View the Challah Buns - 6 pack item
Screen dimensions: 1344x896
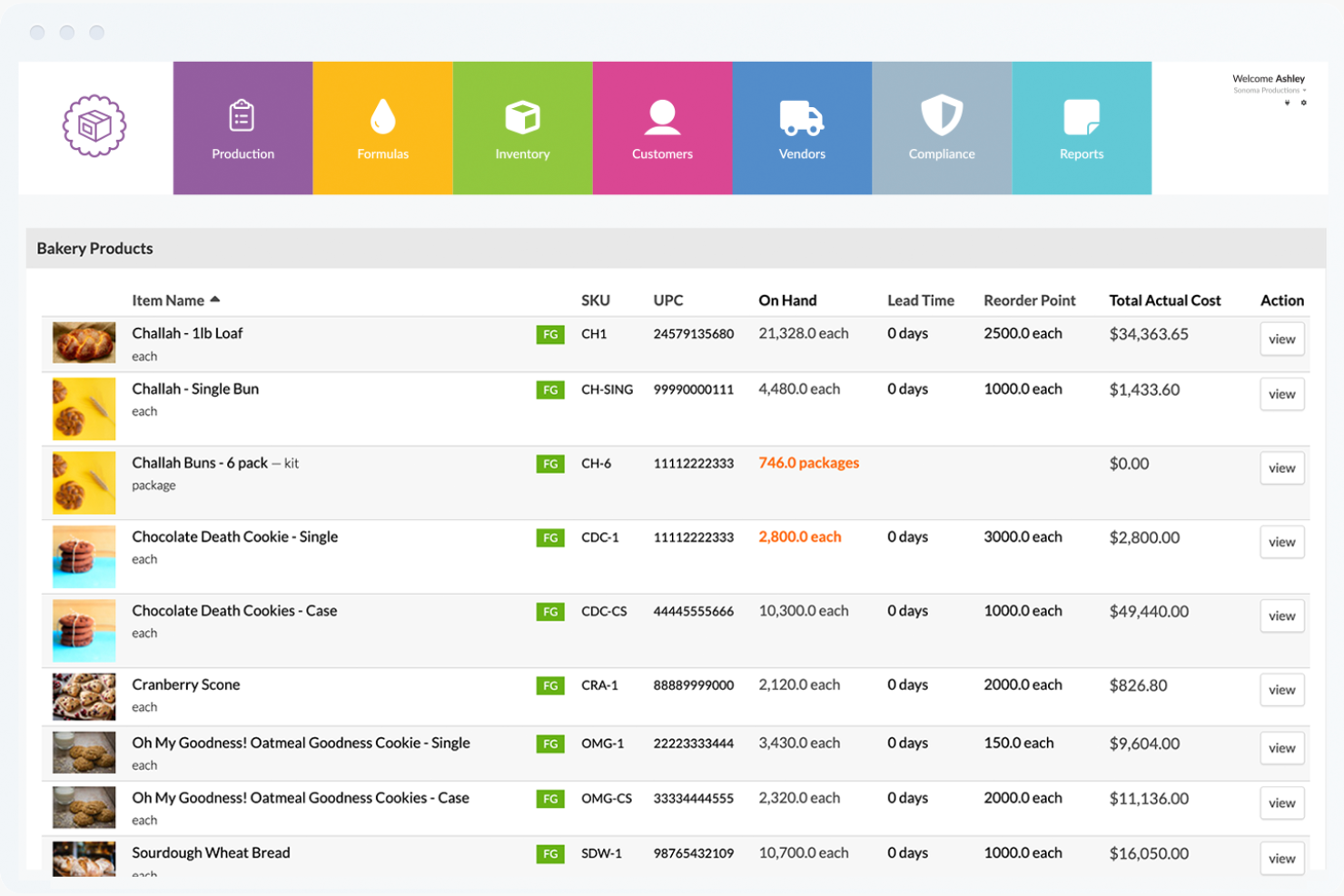coord(1282,468)
